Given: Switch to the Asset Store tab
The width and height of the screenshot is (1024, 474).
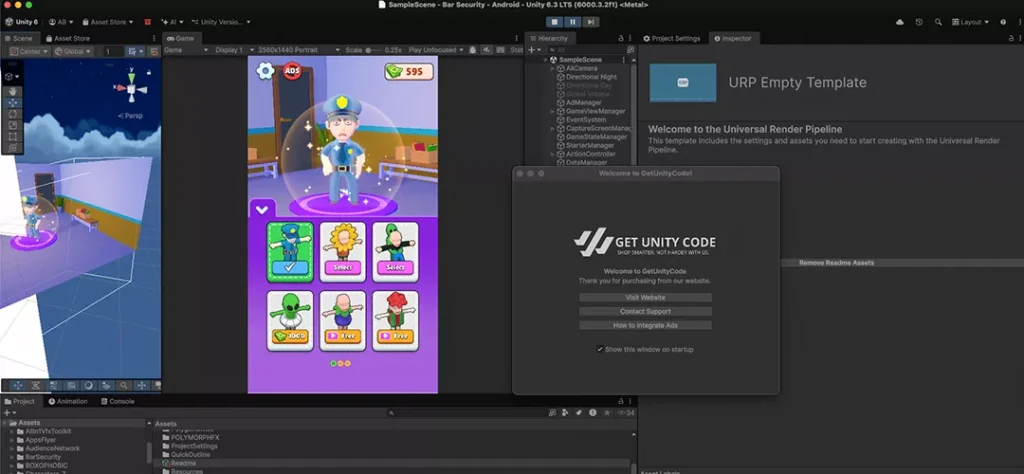Looking at the screenshot, I should tap(68, 39).
